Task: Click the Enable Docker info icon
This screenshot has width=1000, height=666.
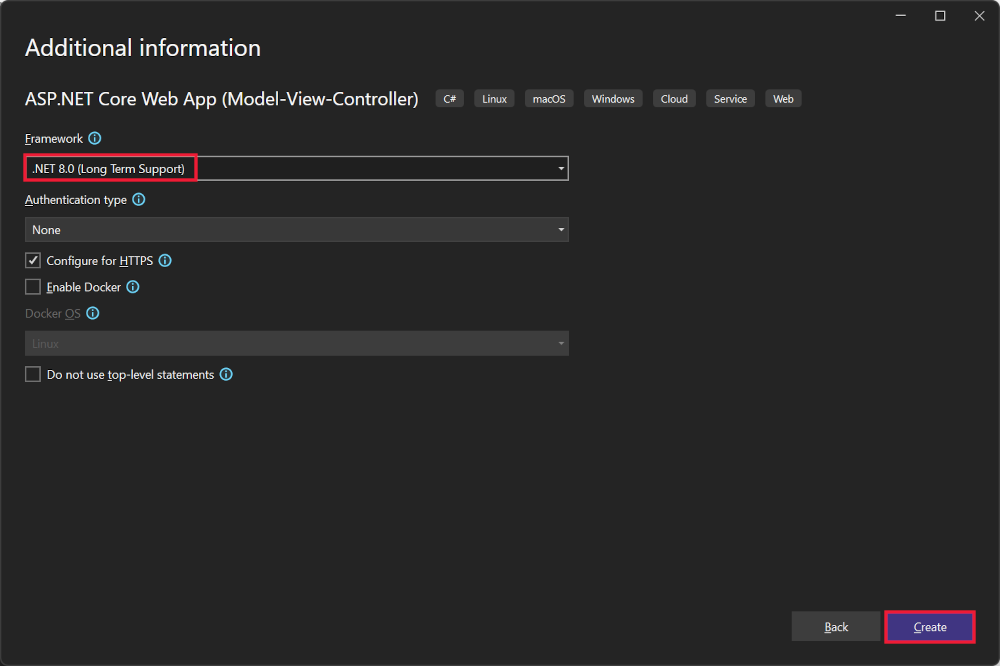Action: pyautogui.click(x=132, y=287)
